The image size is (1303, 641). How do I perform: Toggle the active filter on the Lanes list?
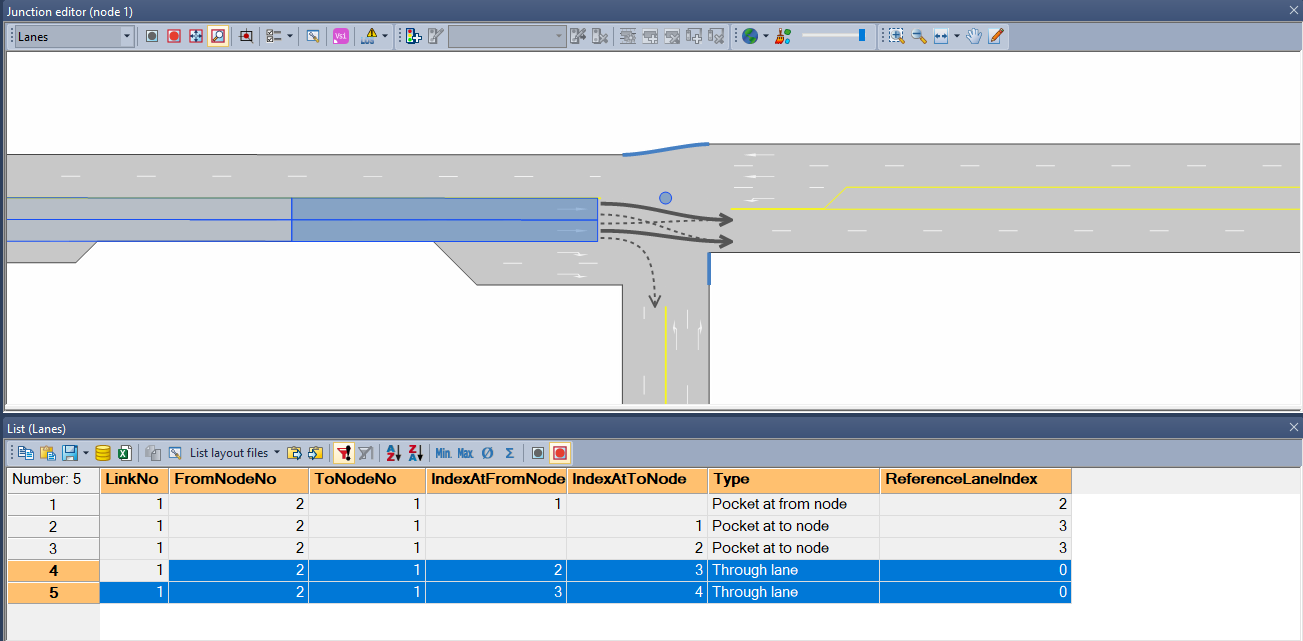point(343,452)
